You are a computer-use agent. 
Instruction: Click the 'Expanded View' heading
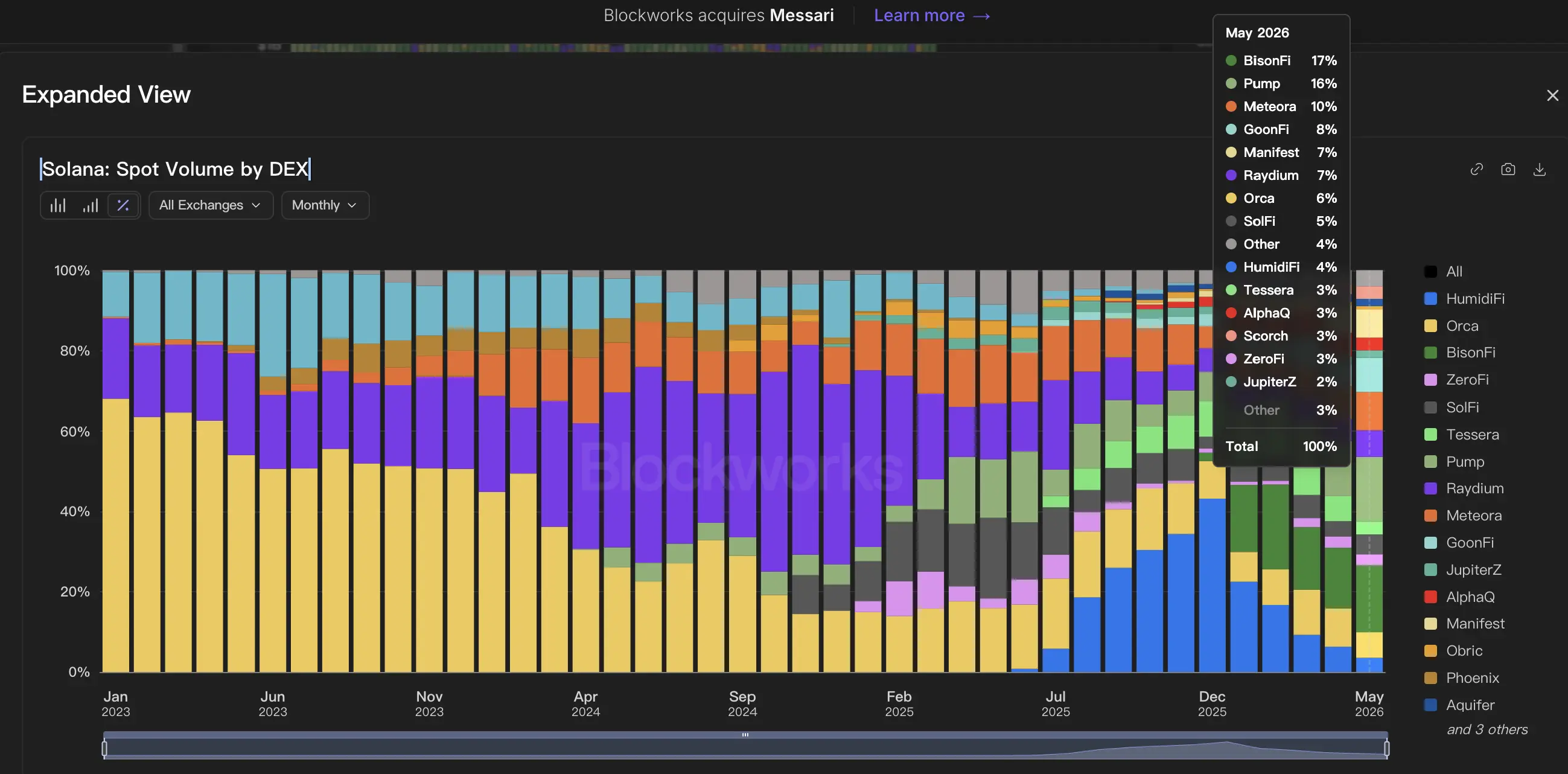[x=106, y=94]
